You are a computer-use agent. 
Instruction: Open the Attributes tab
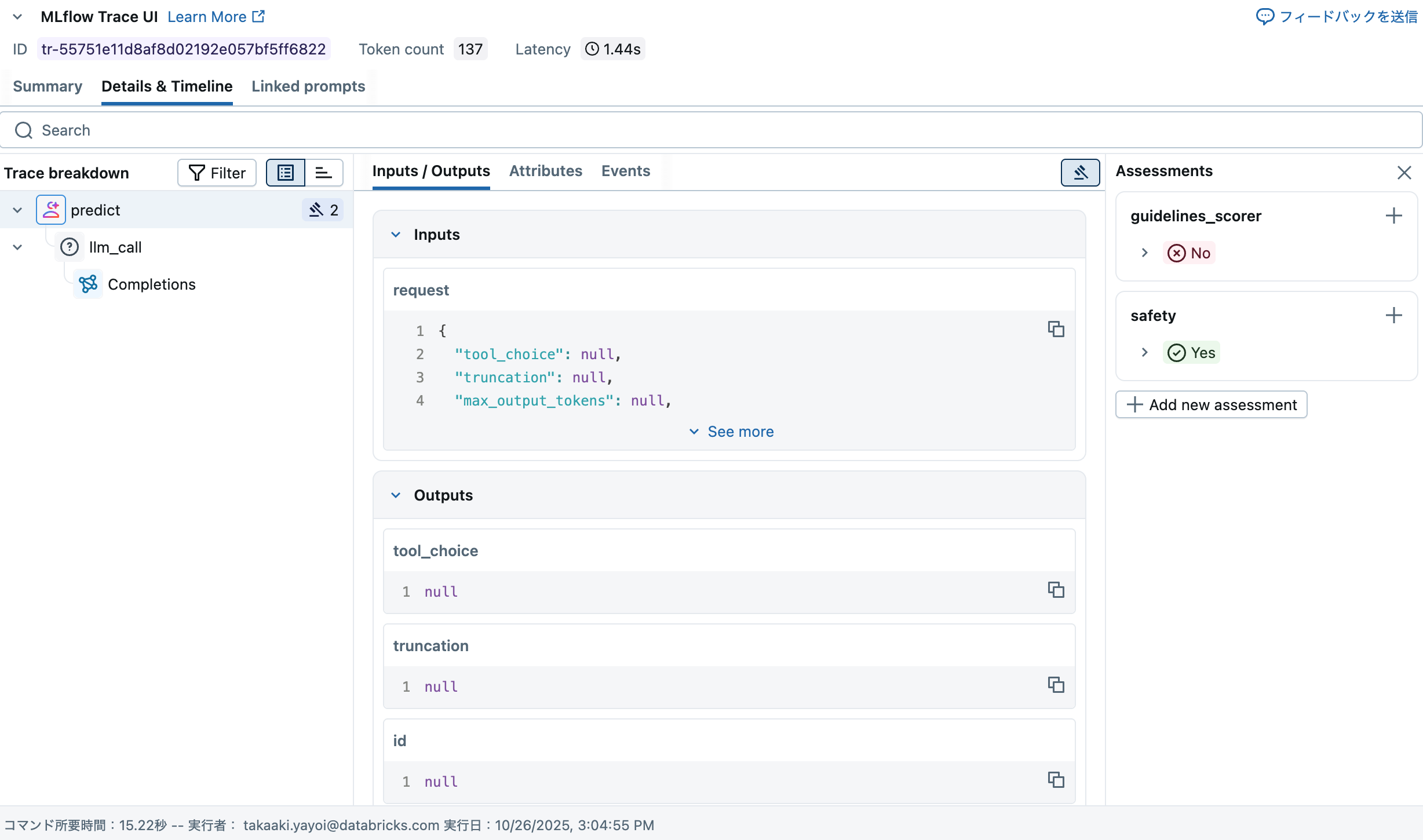click(x=545, y=171)
